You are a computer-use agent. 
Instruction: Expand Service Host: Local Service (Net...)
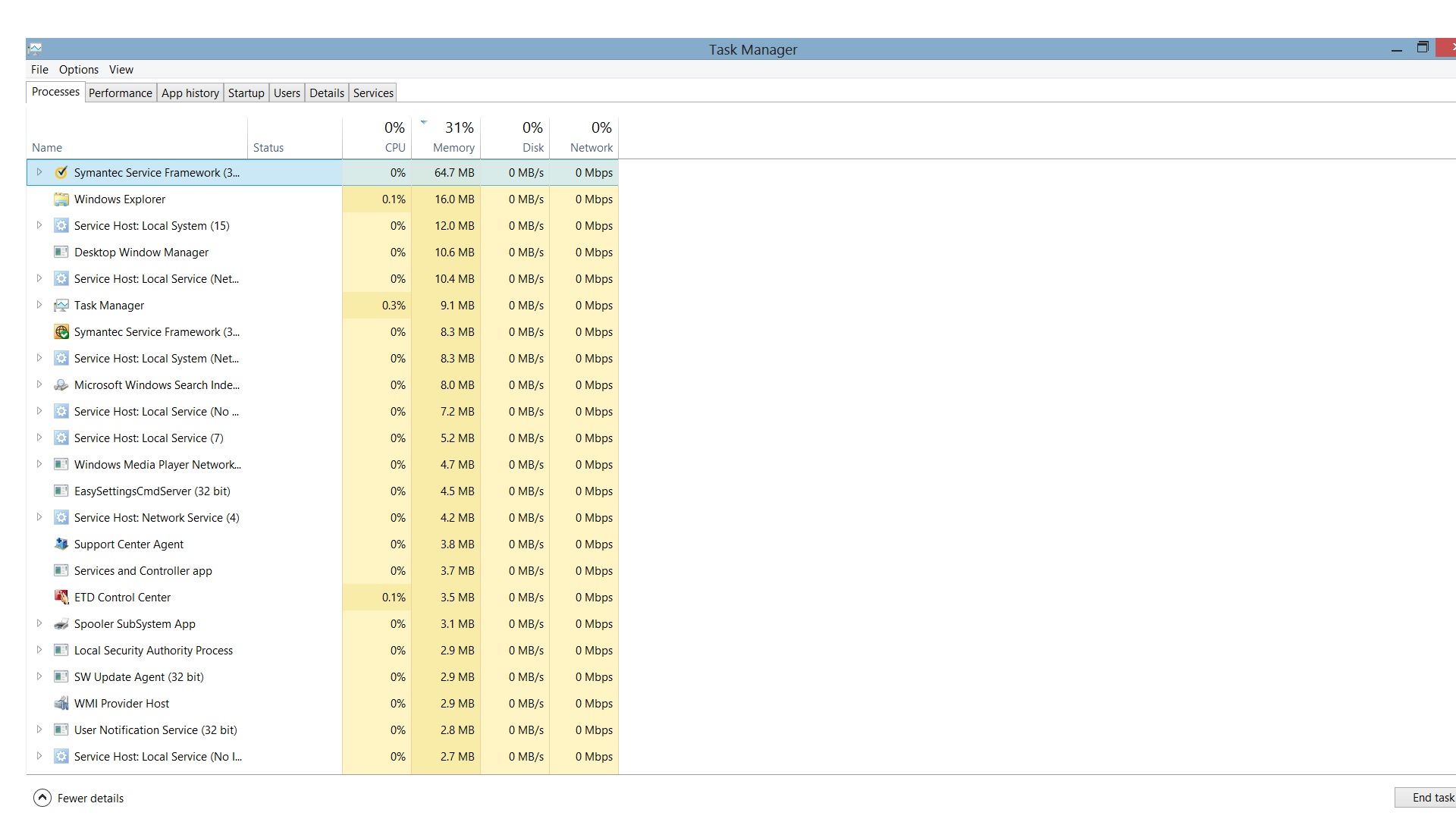point(39,278)
